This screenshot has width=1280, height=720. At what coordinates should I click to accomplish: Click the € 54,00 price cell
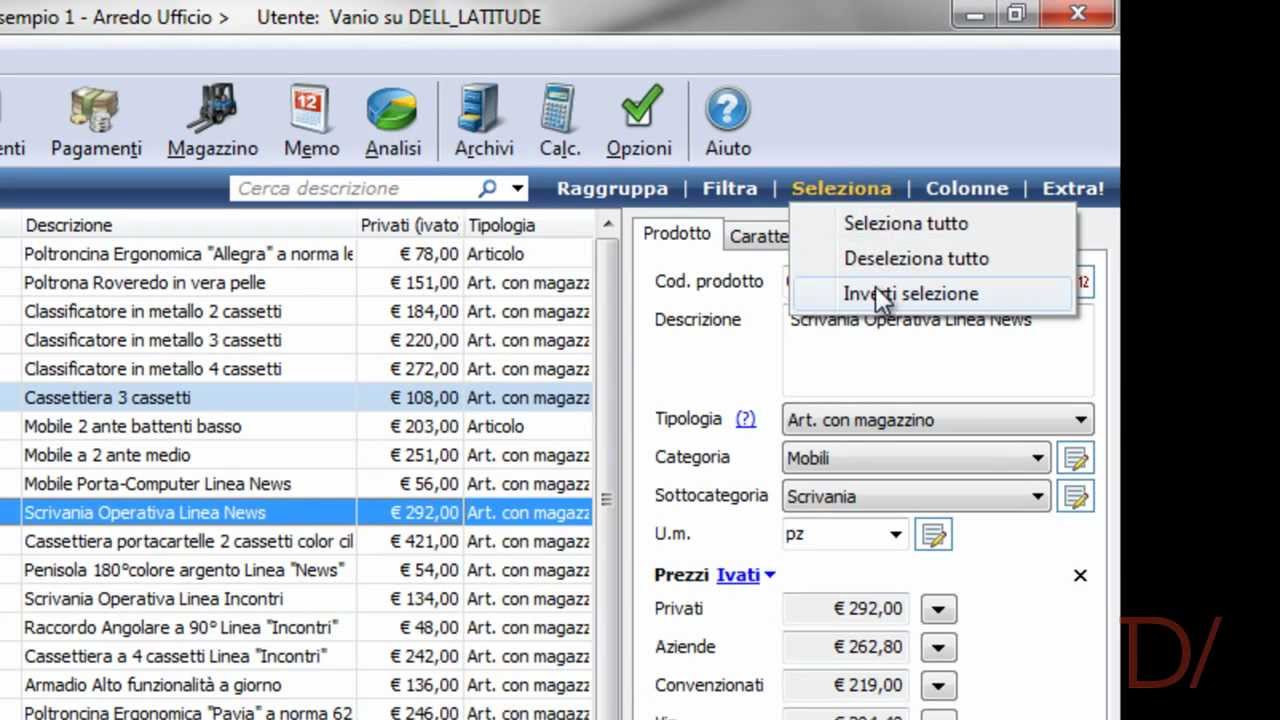click(410, 570)
